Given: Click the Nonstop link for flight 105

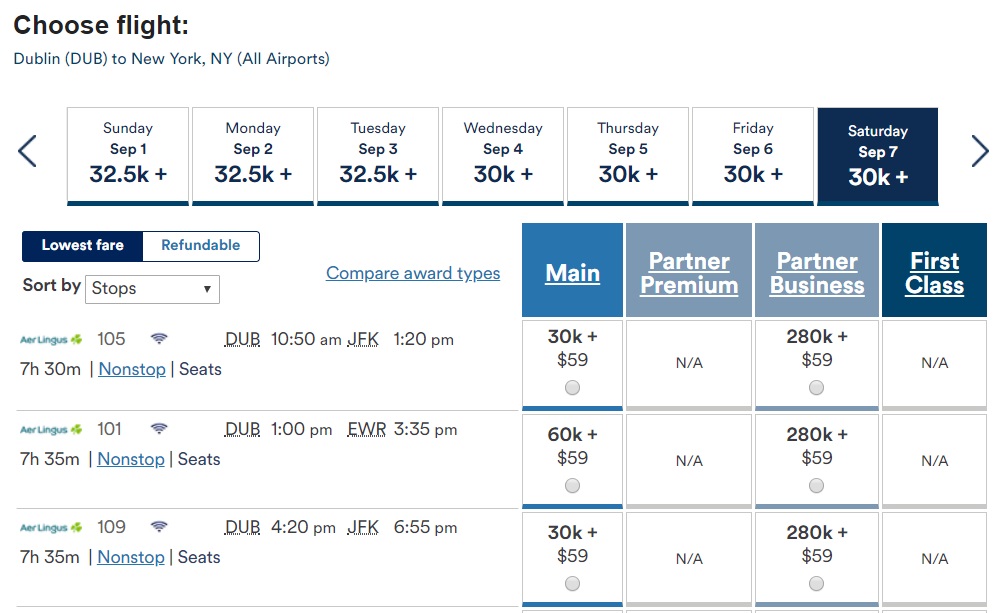Looking at the screenshot, I should 132,369.
